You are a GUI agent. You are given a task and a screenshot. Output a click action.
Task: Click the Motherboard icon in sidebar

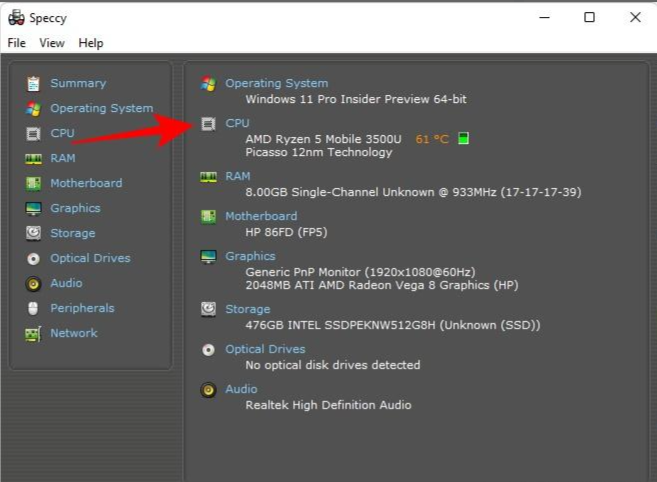click(x=33, y=183)
